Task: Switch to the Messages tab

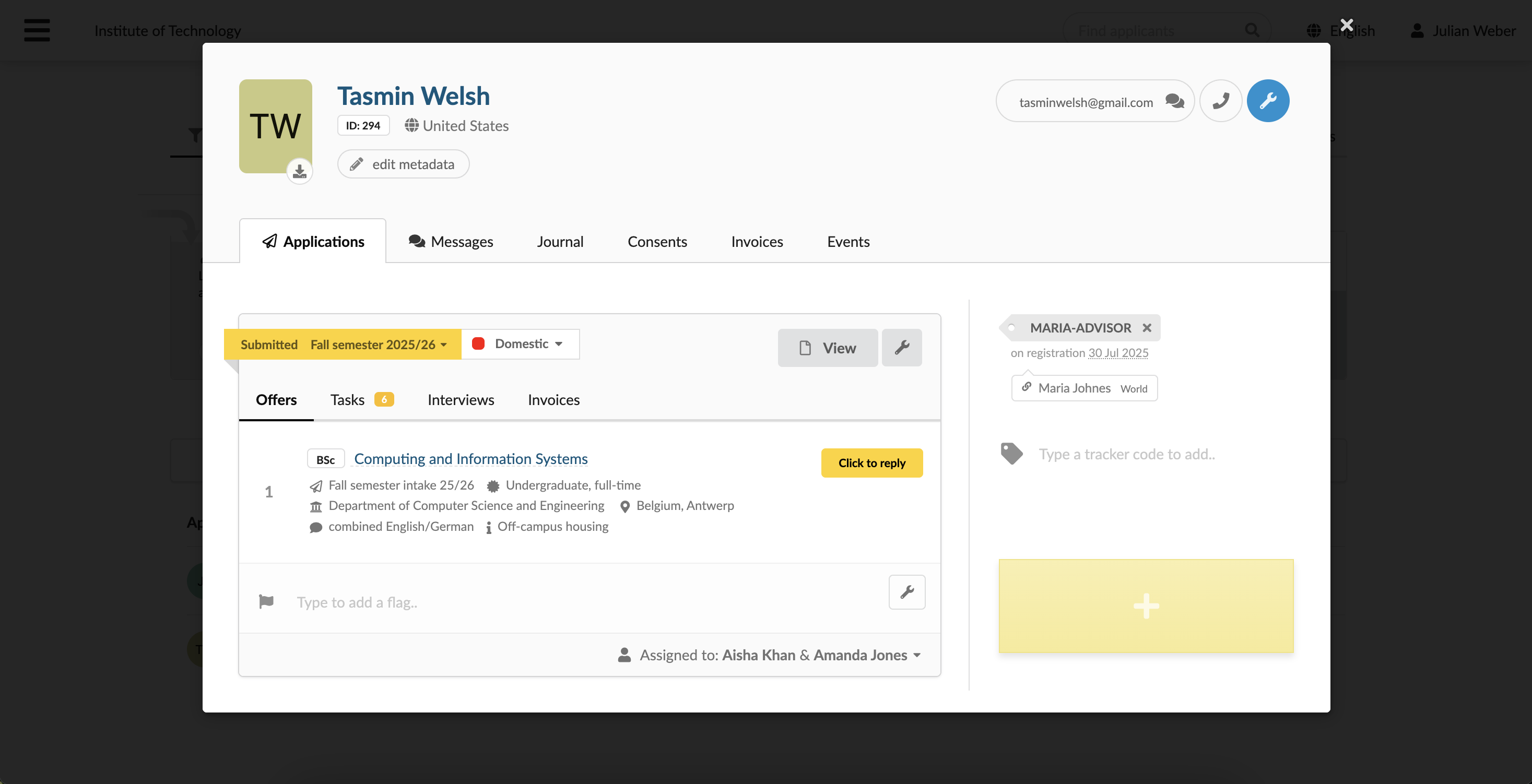Action: (451, 241)
